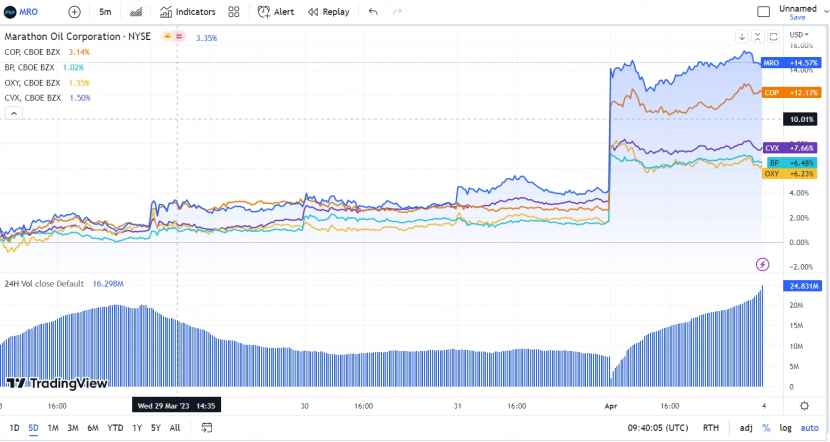The image size is (830, 442).
Task: Move the pane down with arrow icon
Action: coord(742,37)
